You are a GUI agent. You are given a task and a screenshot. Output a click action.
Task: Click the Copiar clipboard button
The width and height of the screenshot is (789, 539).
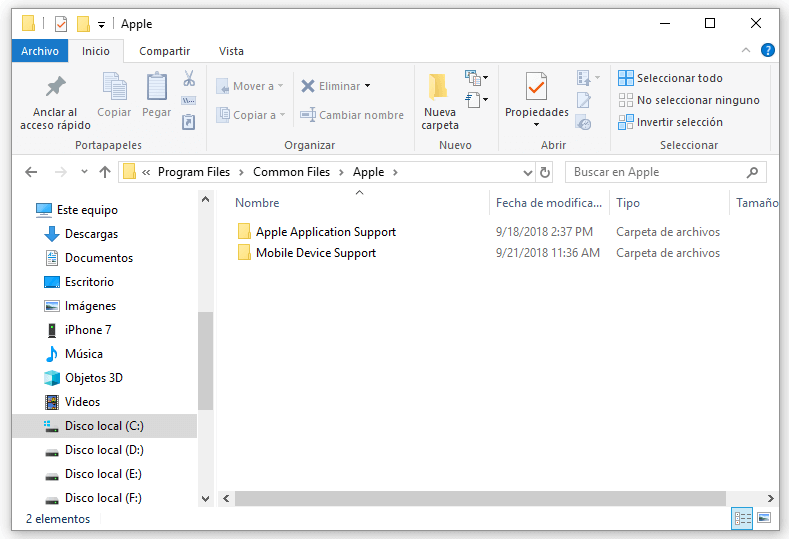pyautogui.click(x=114, y=95)
